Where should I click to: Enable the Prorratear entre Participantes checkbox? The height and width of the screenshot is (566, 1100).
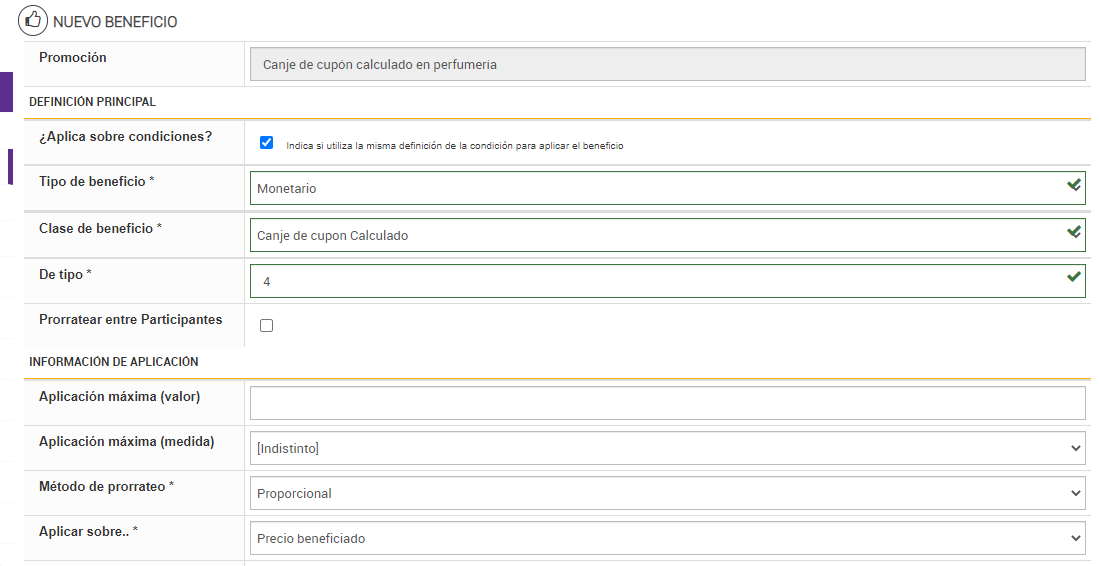click(x=266, y=325)
